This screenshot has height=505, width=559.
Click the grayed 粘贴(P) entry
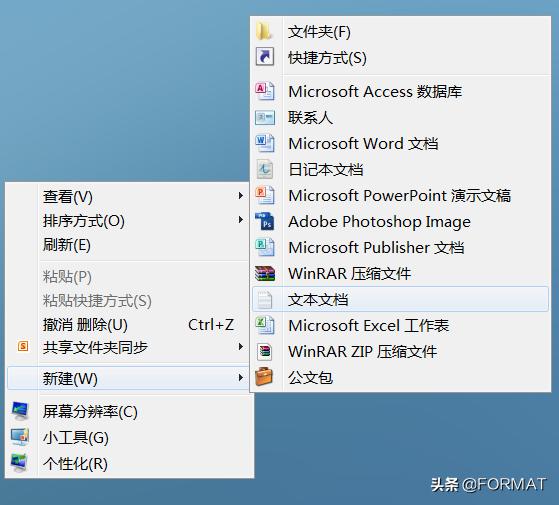pyautogui.click(x=128, y=277)
